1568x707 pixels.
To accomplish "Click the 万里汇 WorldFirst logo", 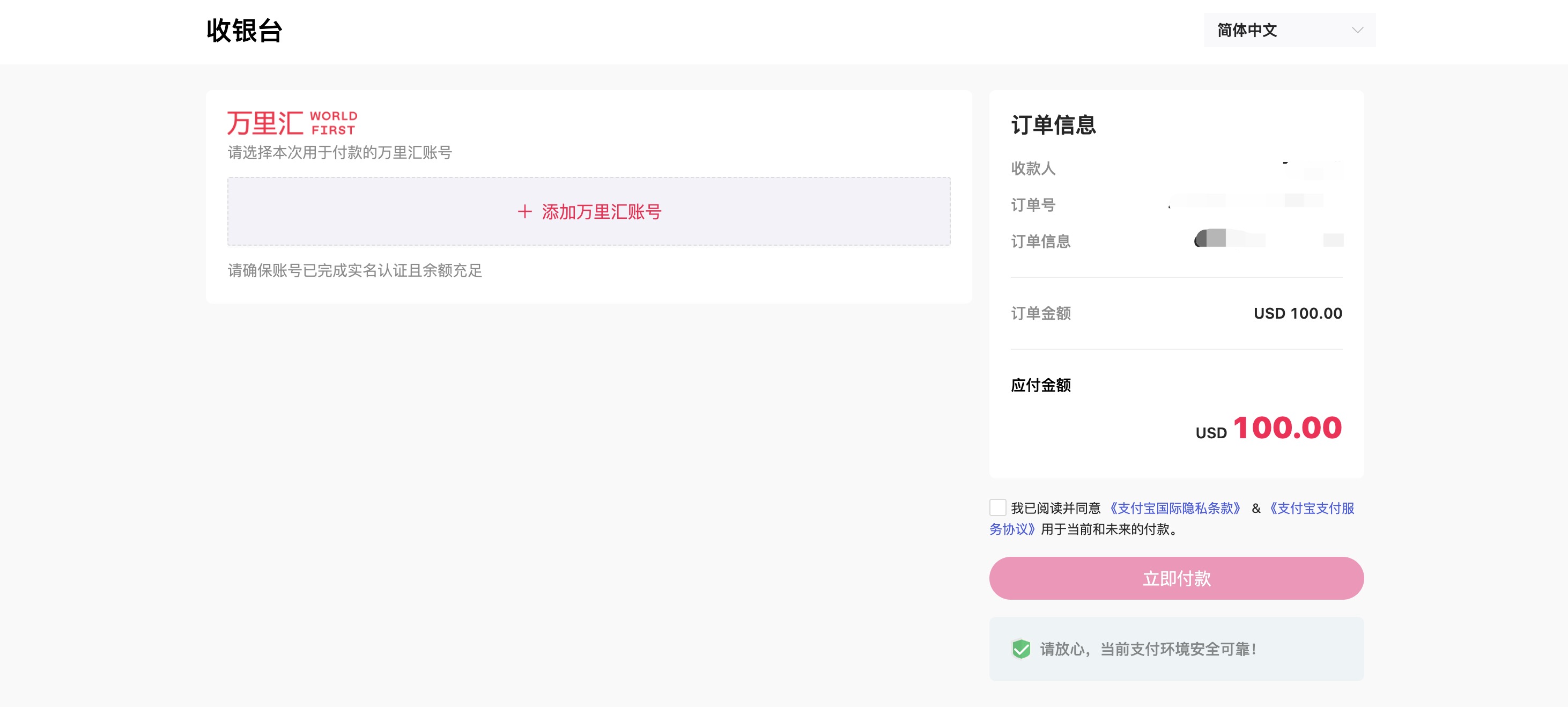I will pyautogui.click(x=292, y=123).
